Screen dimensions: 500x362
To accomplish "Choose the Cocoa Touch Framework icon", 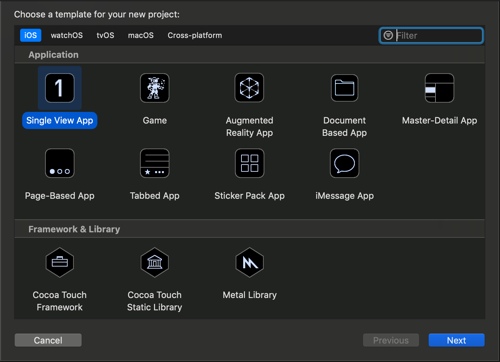I will (x=60, y=262).
